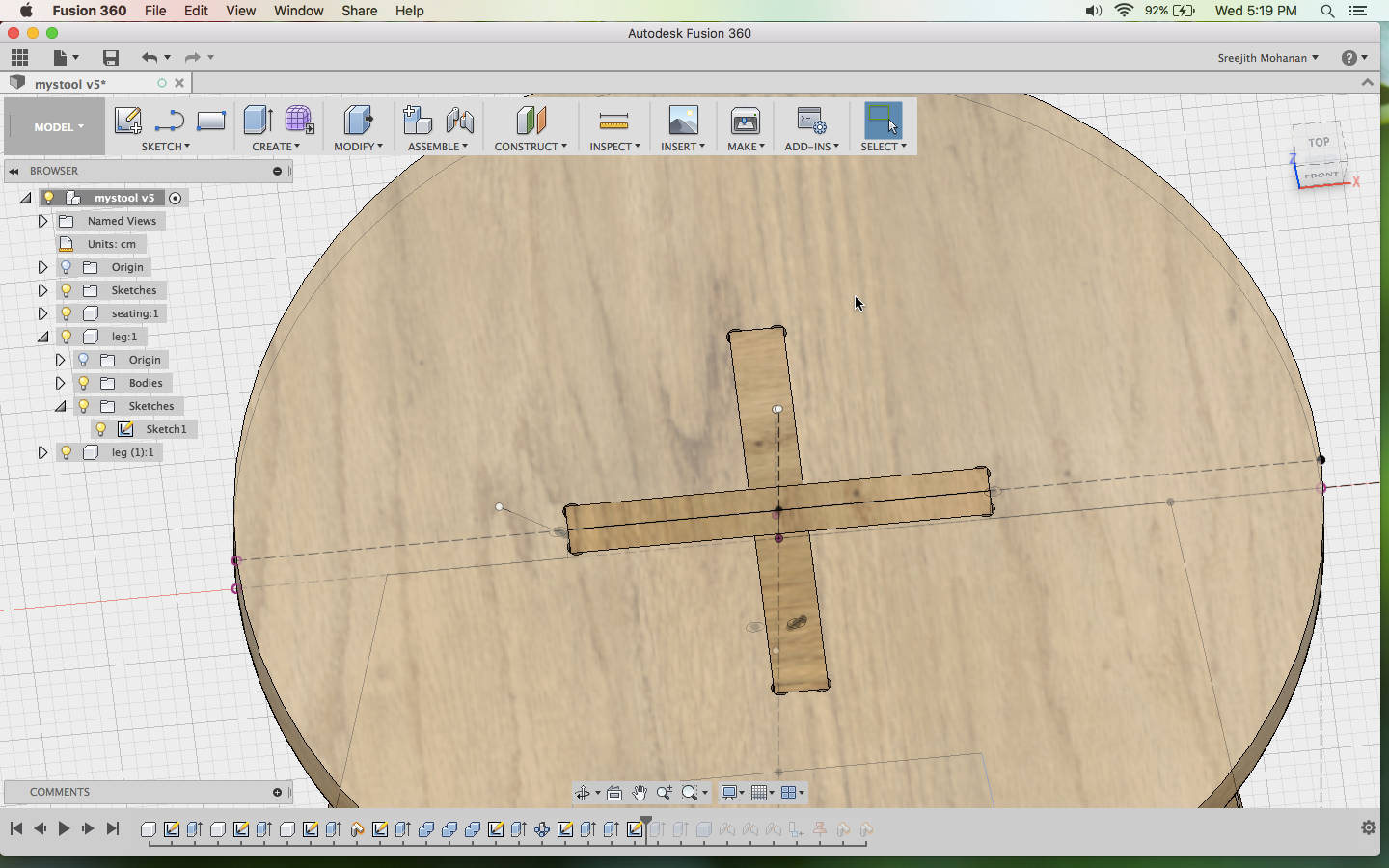Start a new sketch with Create Sketch
This screenshot has height=868, width=1389.
(127, 121)
